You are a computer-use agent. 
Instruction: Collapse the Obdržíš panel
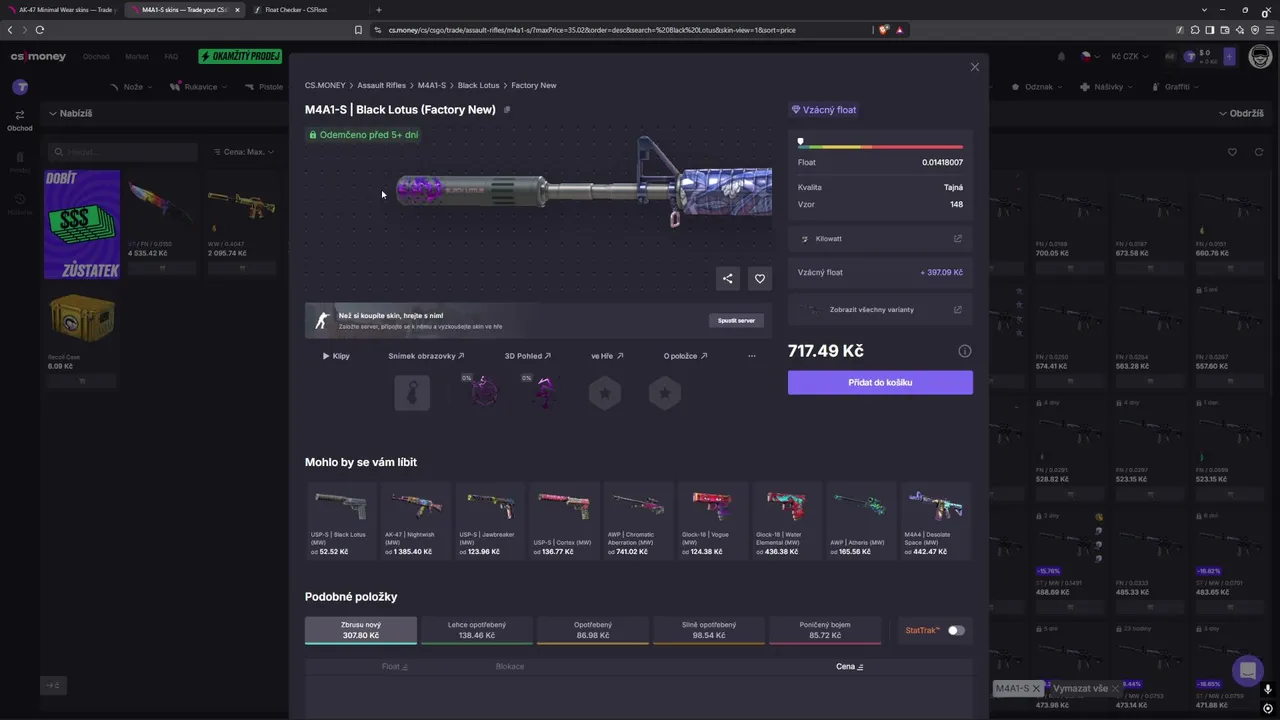click(x=1241, y=114)
